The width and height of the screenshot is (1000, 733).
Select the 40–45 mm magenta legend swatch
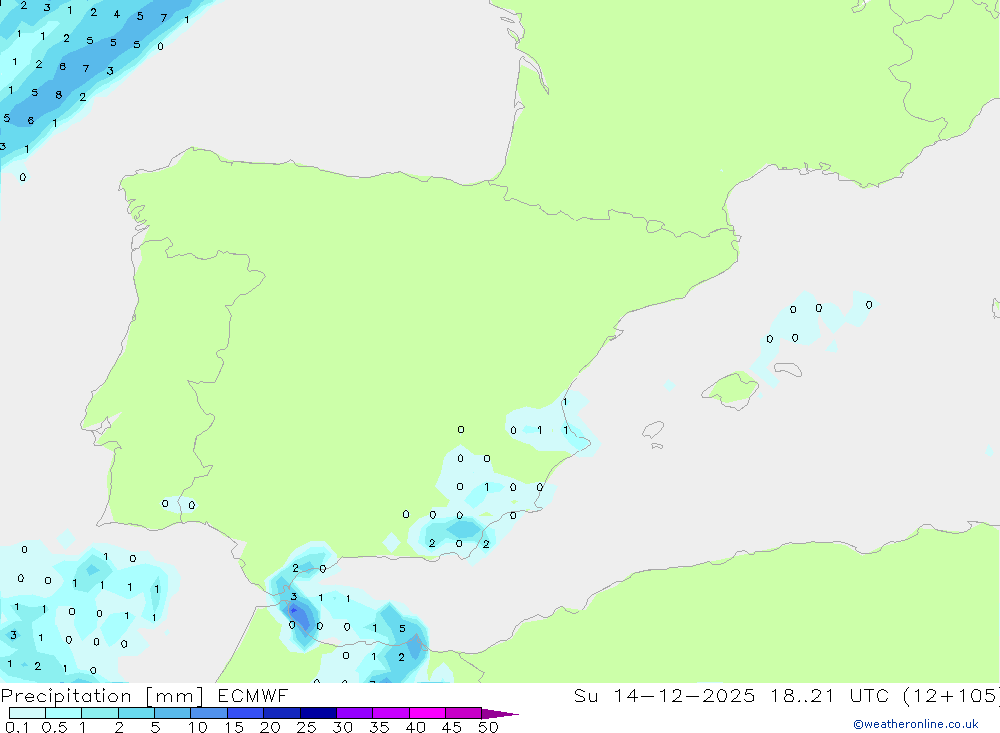click(427, 713)
